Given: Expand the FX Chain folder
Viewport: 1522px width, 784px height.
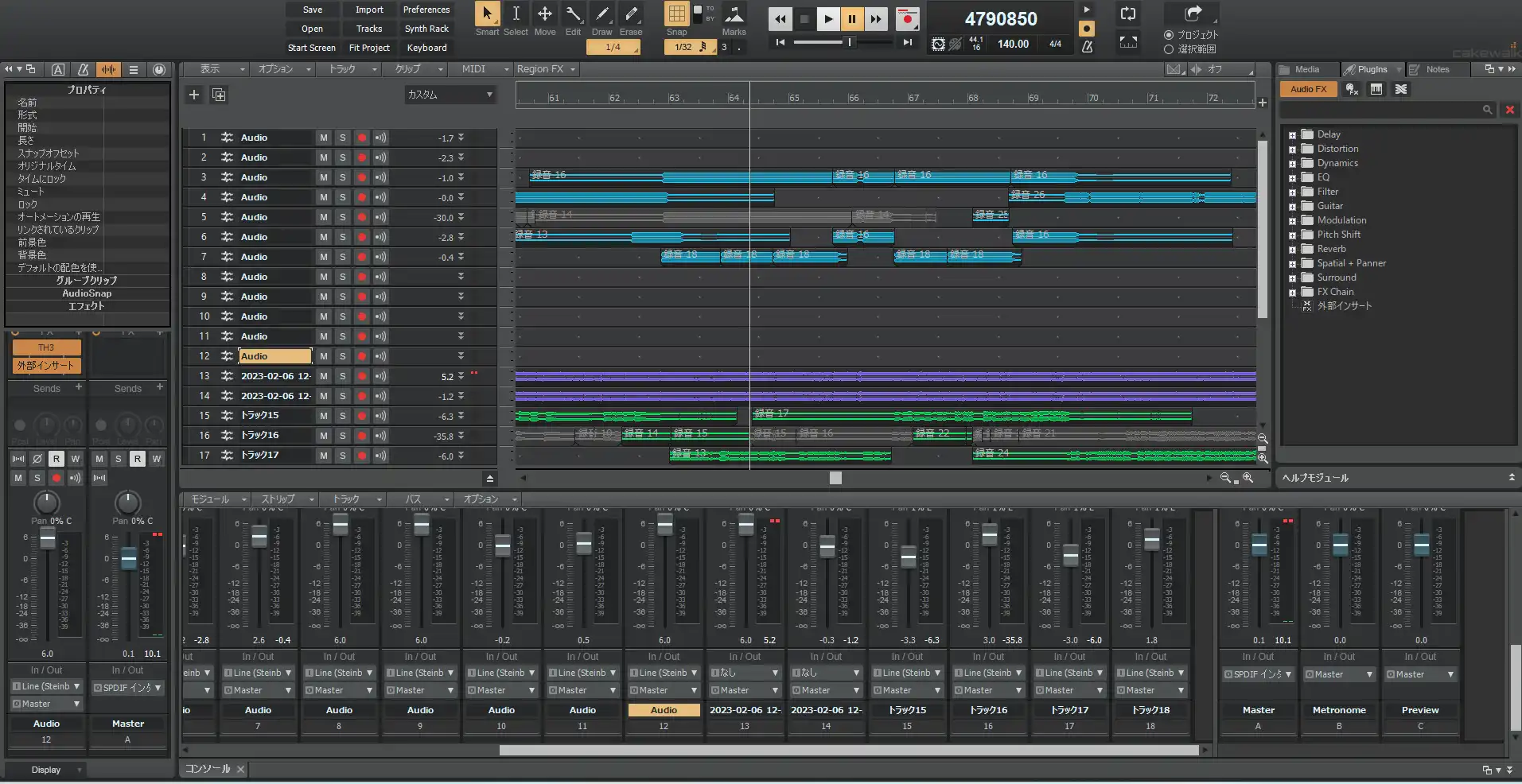Looking at the screenshot, I should pyautogui.click(x=1292, y=293).
